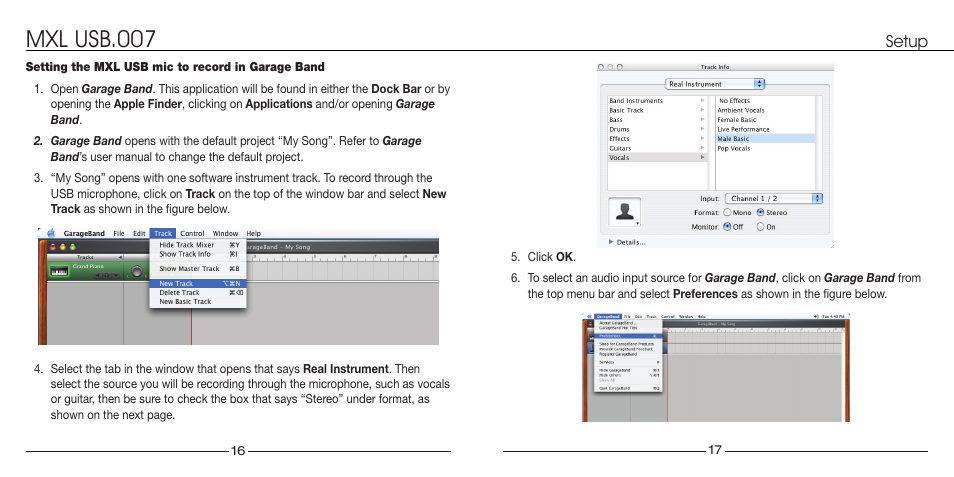Image resolution: width=954 pixels, height=477 pixels.
Task: Open the Input Channel 1 / 2 dropdown
Action: [x=774, y=198]
